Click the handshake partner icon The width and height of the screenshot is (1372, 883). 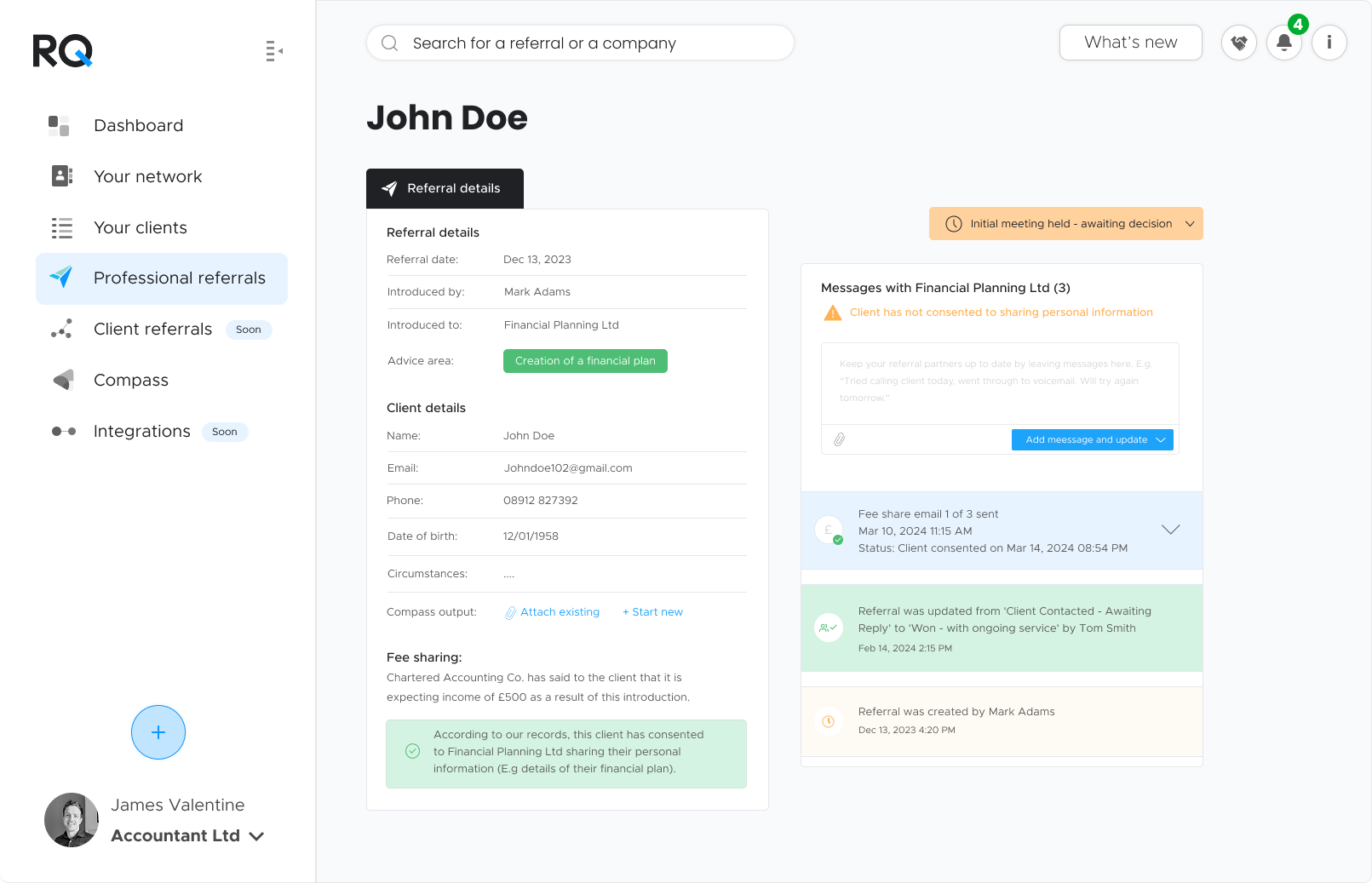[1239, 43]
